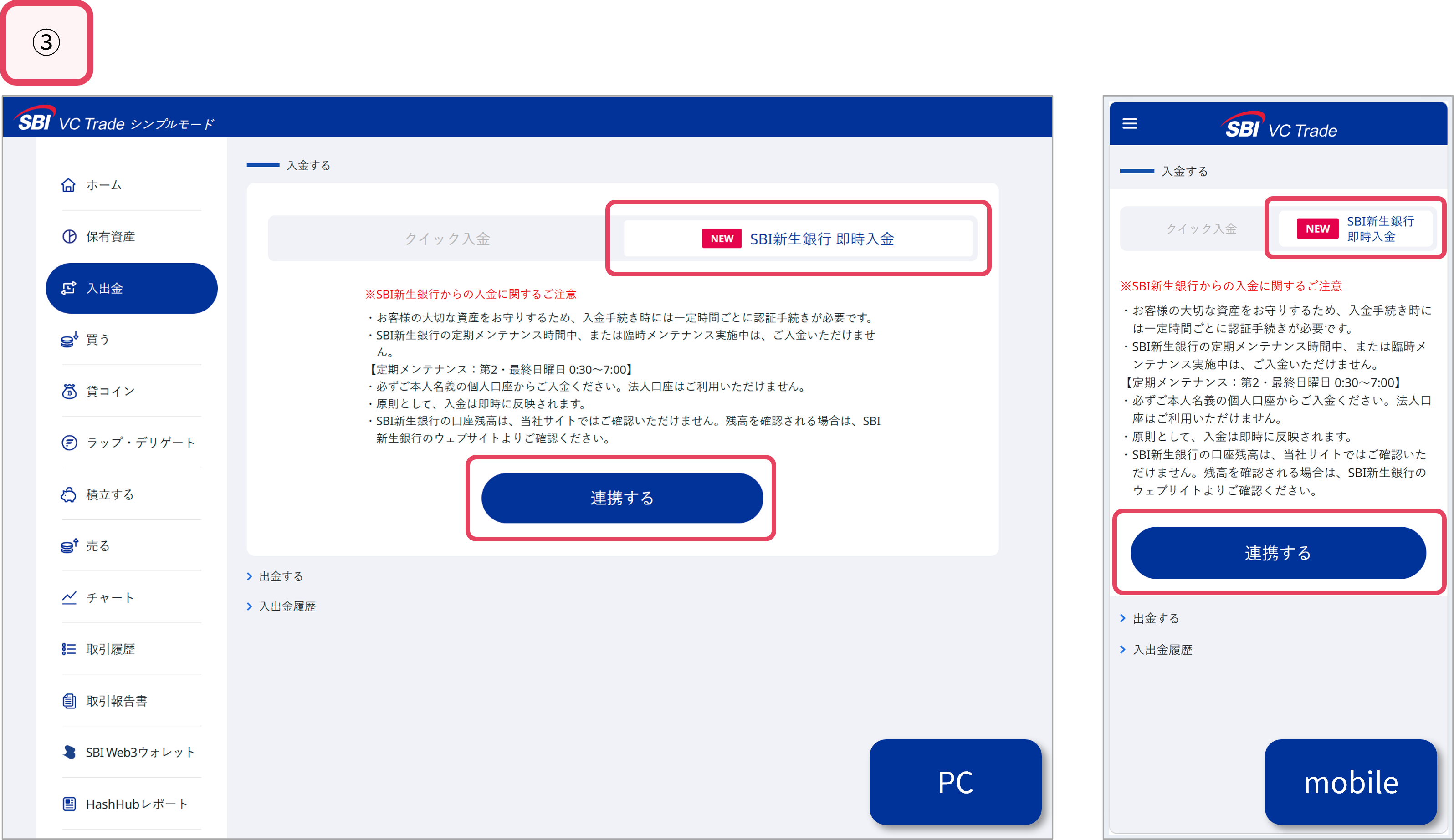
Task: Expand 入出金履歴 in the mobile view
Action: (x=1156, y=650)
